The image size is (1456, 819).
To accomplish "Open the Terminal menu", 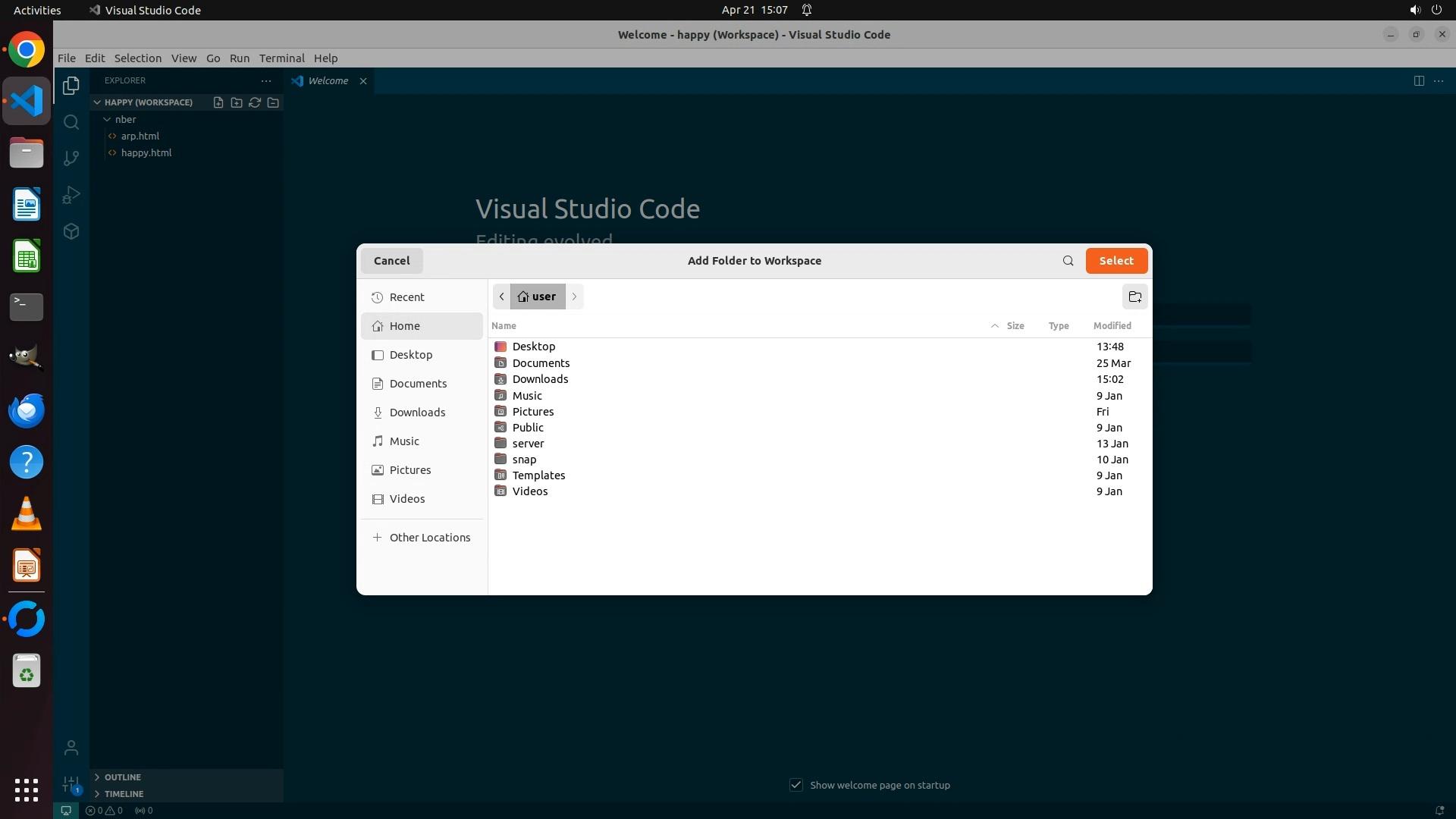I will point(281,58).
